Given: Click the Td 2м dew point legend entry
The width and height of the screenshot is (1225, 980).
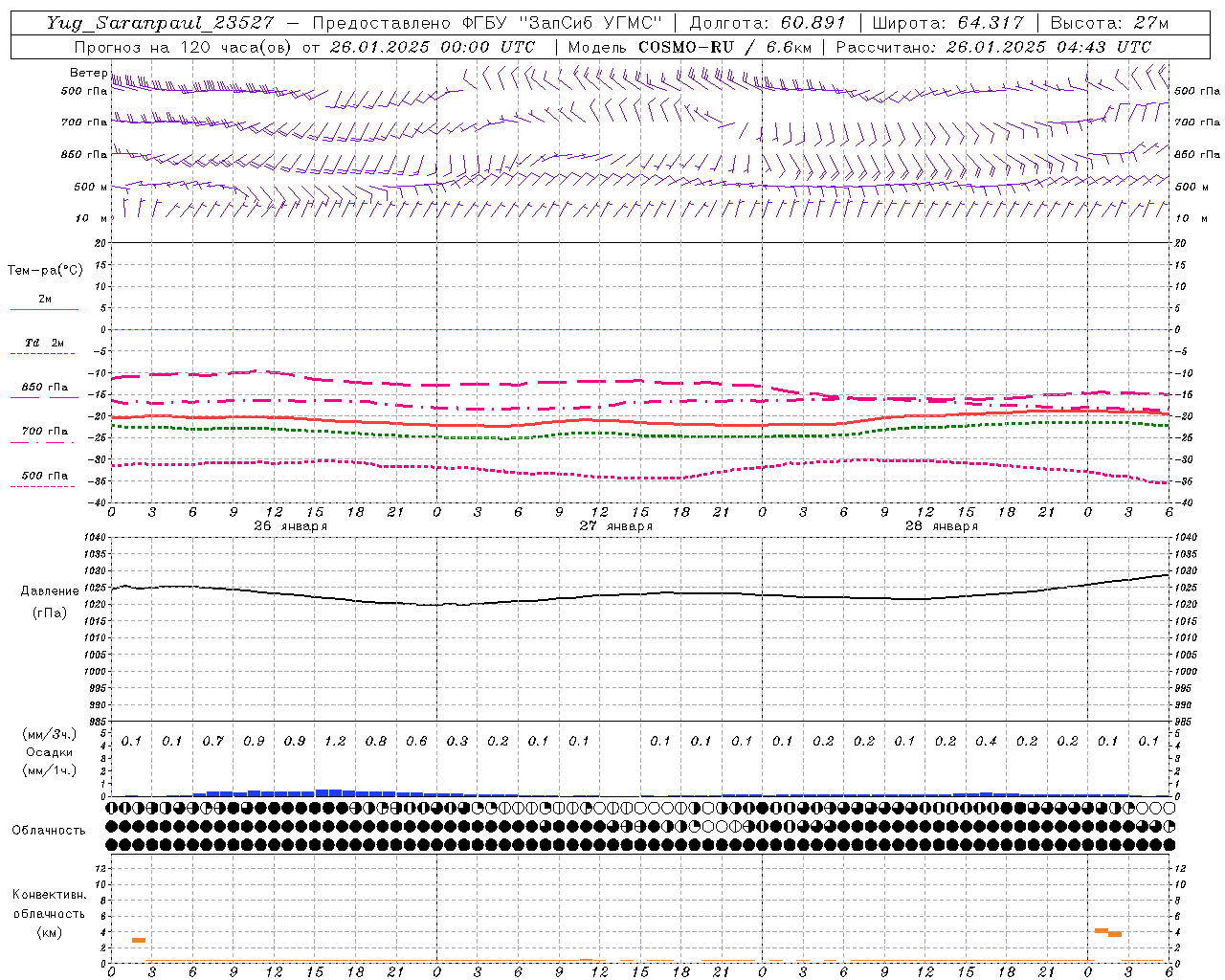Looking at the screenshot, I should click(44, 343).
